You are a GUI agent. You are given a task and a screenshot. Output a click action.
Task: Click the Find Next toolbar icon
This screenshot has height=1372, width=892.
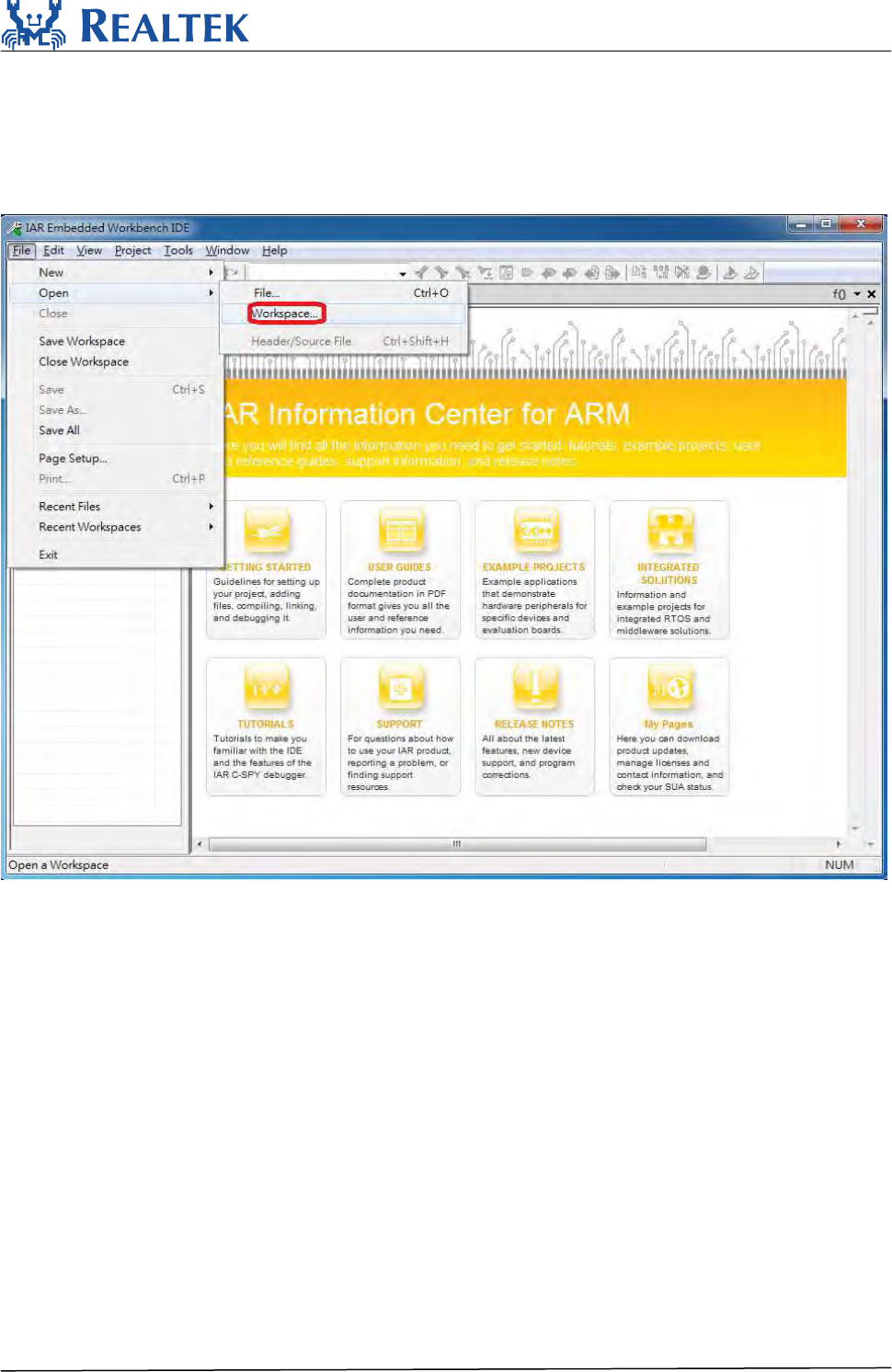point(440,272)
